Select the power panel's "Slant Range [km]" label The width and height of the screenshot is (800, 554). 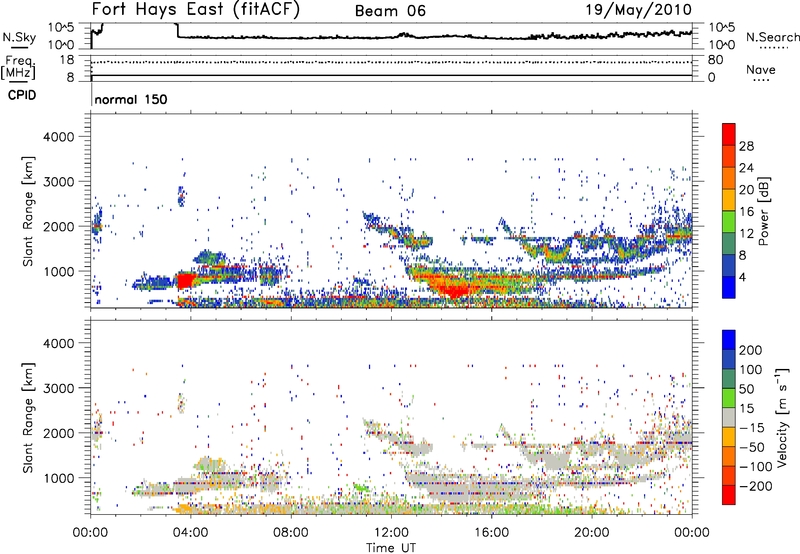[x=28, y=211]
